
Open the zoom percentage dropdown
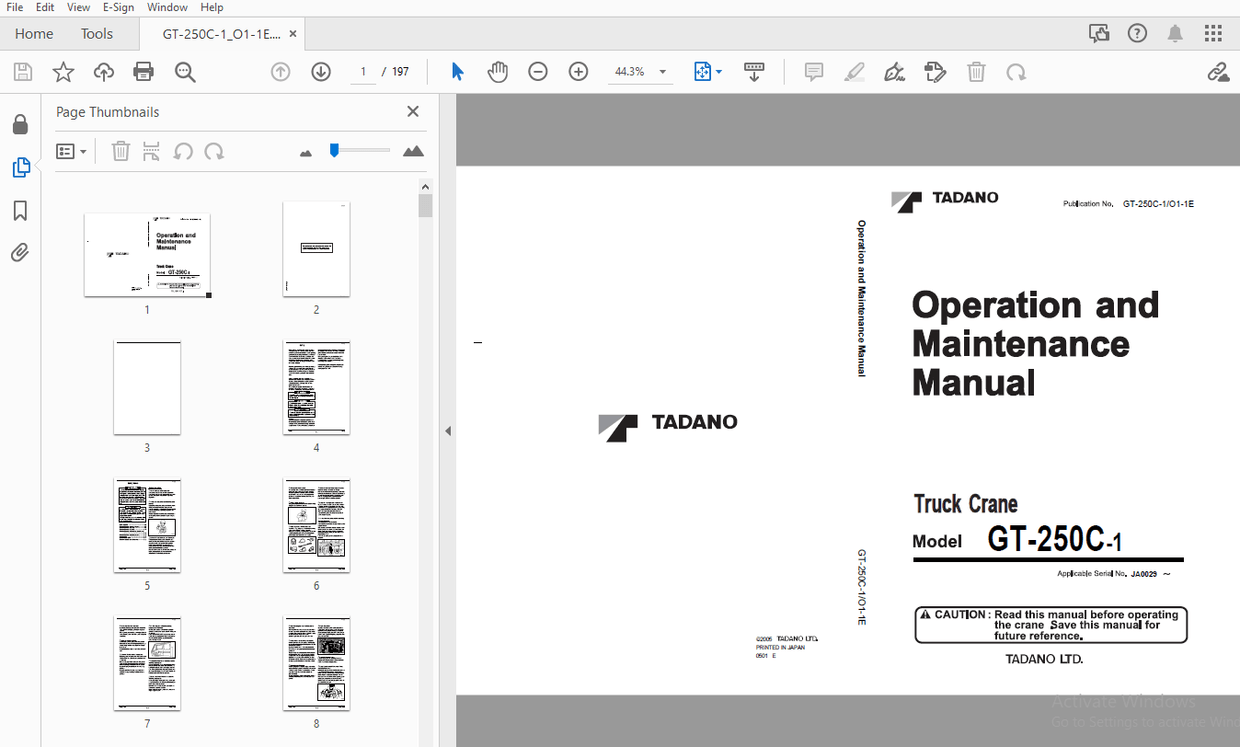(x=662, y=71)
